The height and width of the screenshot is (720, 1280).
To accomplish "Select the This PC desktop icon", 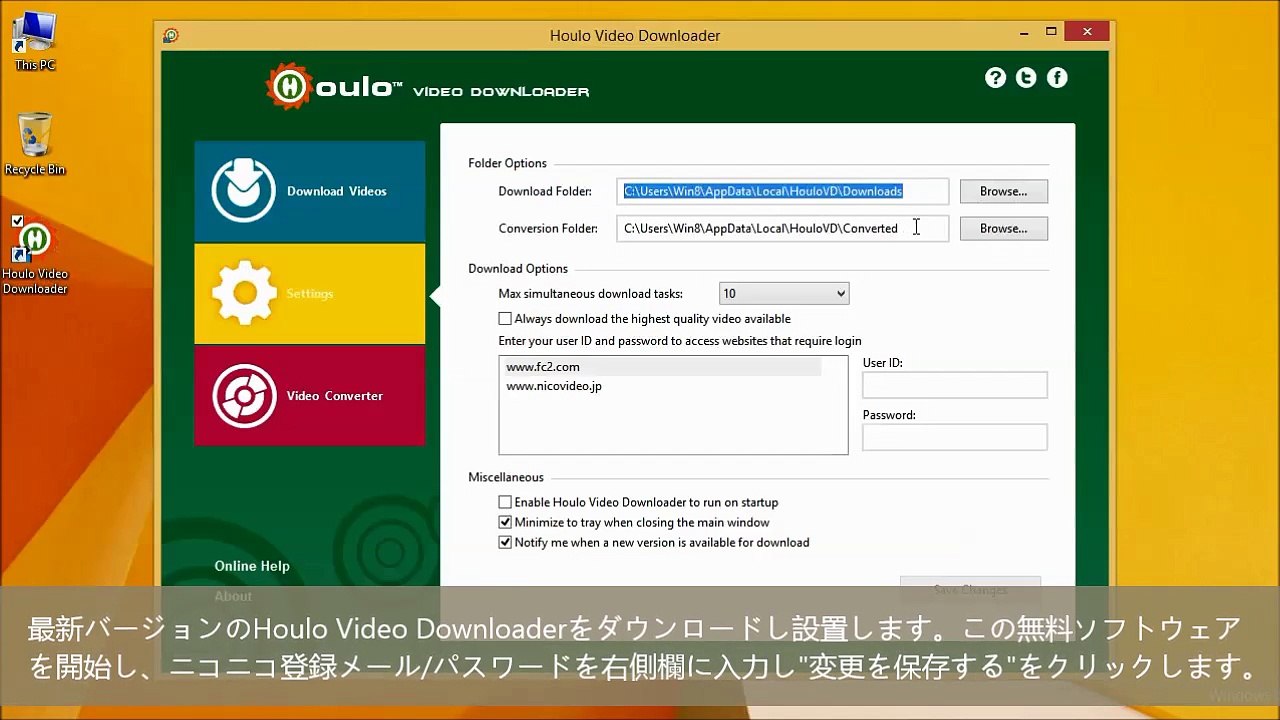I will pyautogui.click(x=35, y=42).
